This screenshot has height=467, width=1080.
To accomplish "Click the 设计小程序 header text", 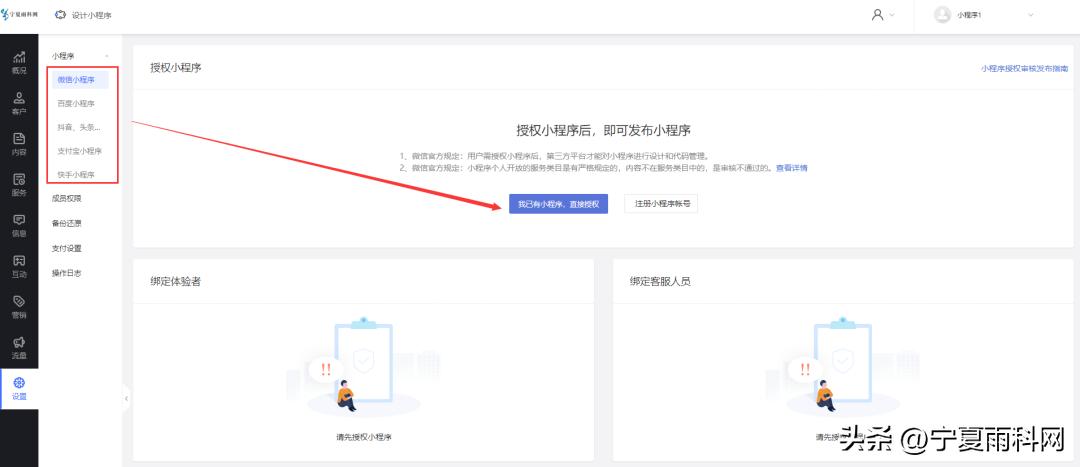I will tap(92, 14).
